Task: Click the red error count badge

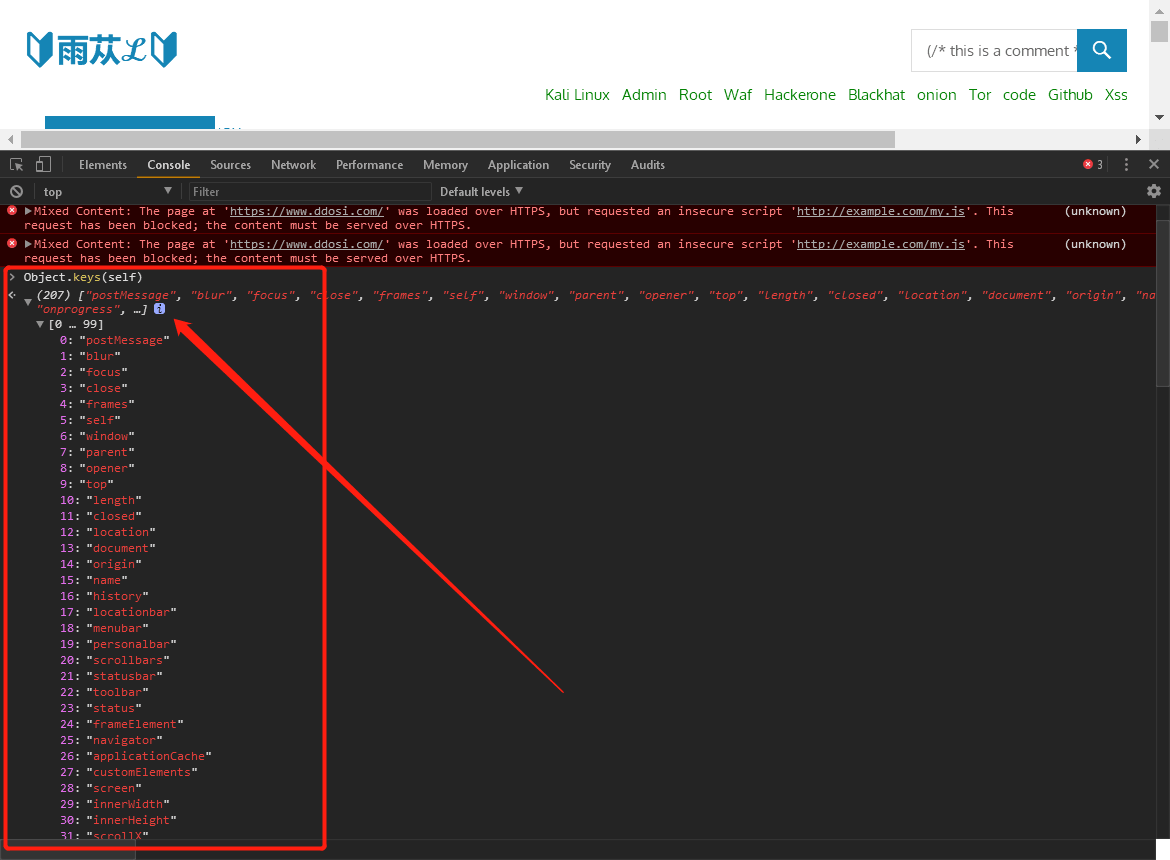Action: point(1093,165)
